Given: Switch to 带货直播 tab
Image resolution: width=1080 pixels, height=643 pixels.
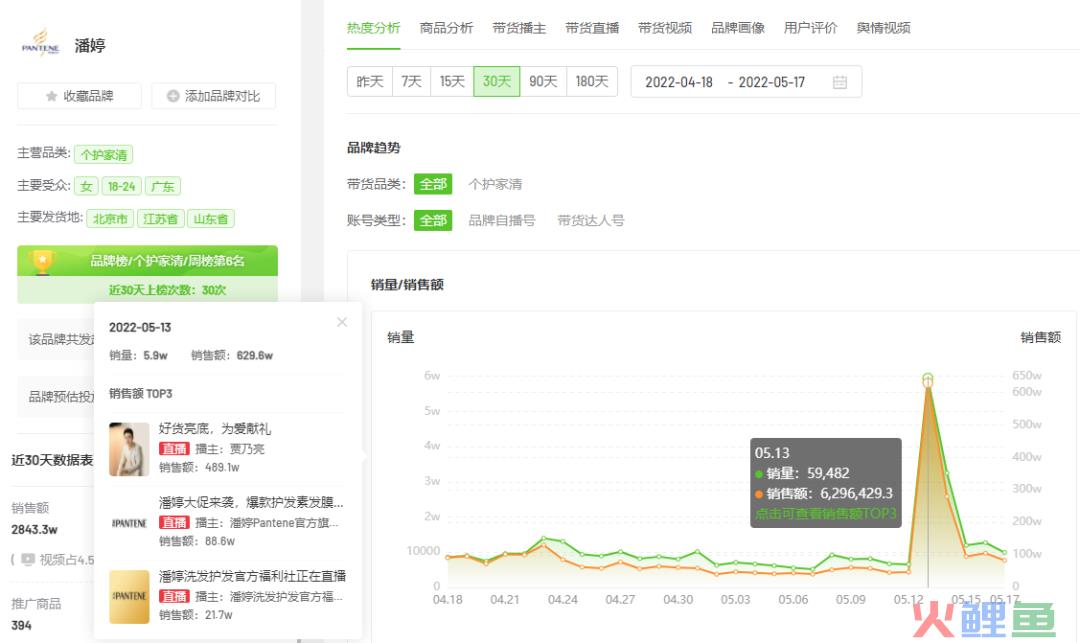Looking at the screenshot, I should click(x=592, y=28).
